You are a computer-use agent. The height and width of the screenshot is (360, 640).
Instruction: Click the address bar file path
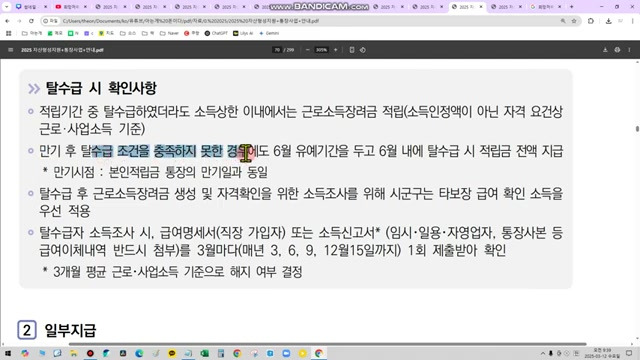[191, 21]
